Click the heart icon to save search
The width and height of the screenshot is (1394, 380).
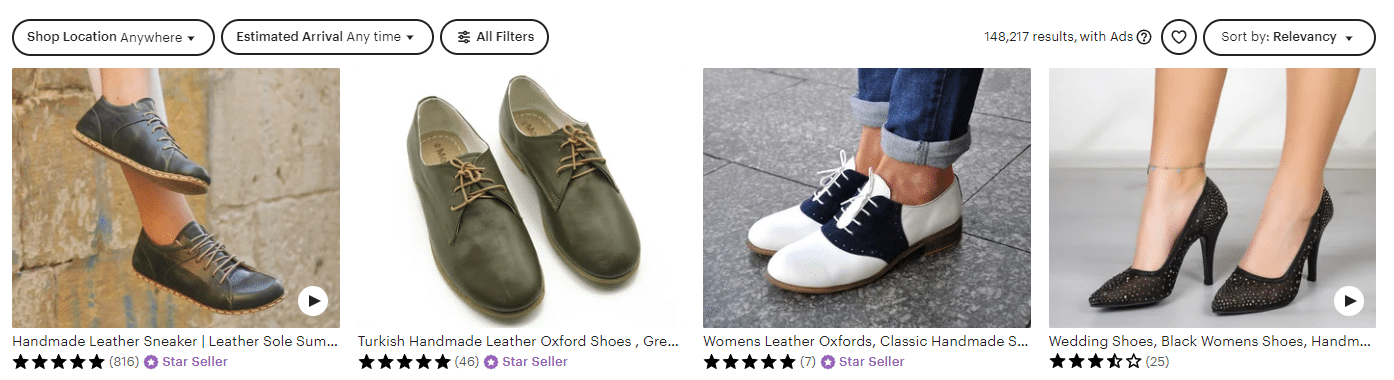pos(1178,37)
